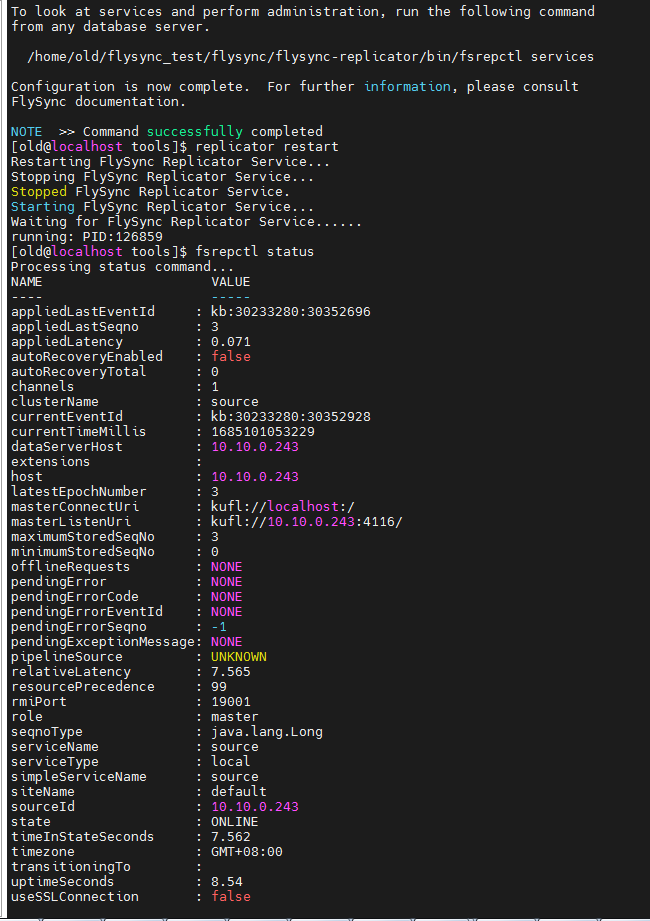The image size is (650, 921).
Task: Click the rmiPort value 19001
Action: point(230,702)
